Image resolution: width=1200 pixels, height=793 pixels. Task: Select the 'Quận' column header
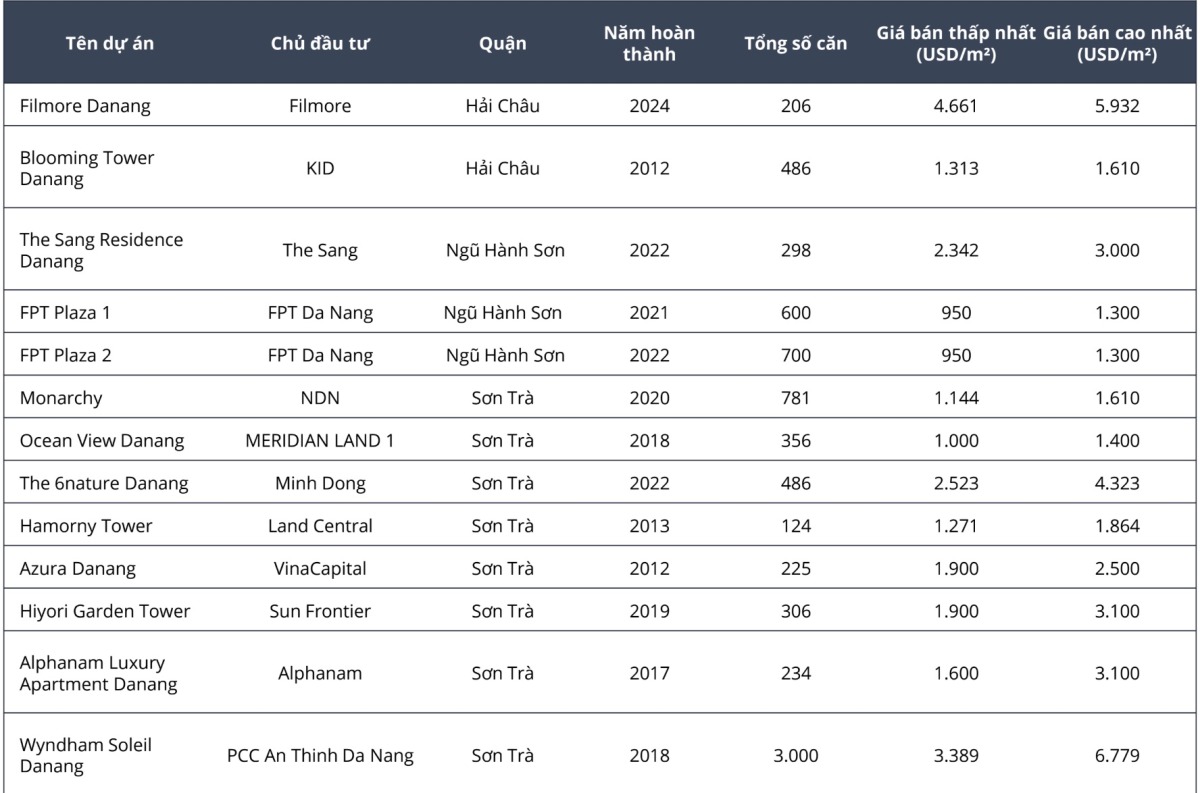(502, 43)
